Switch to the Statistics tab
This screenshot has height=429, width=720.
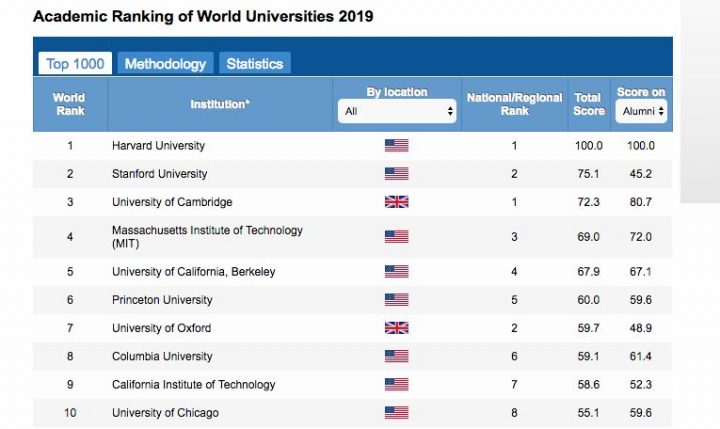pos(254,64)
